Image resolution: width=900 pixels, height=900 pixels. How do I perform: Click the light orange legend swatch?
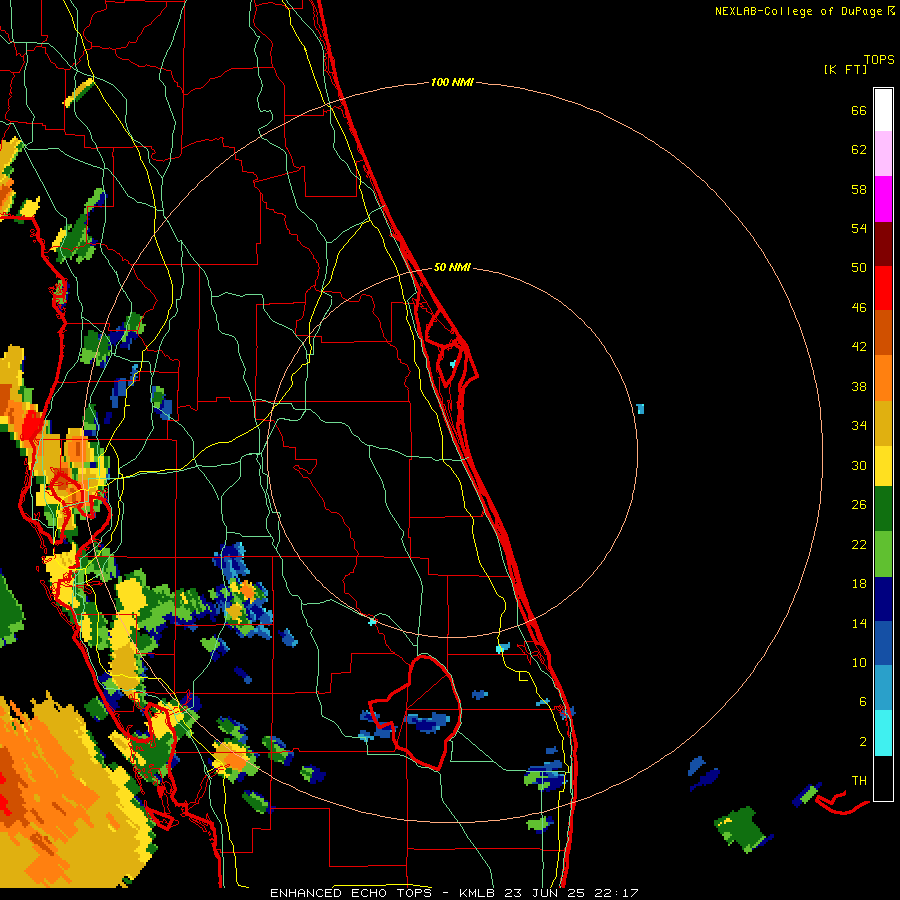[883, 378]
